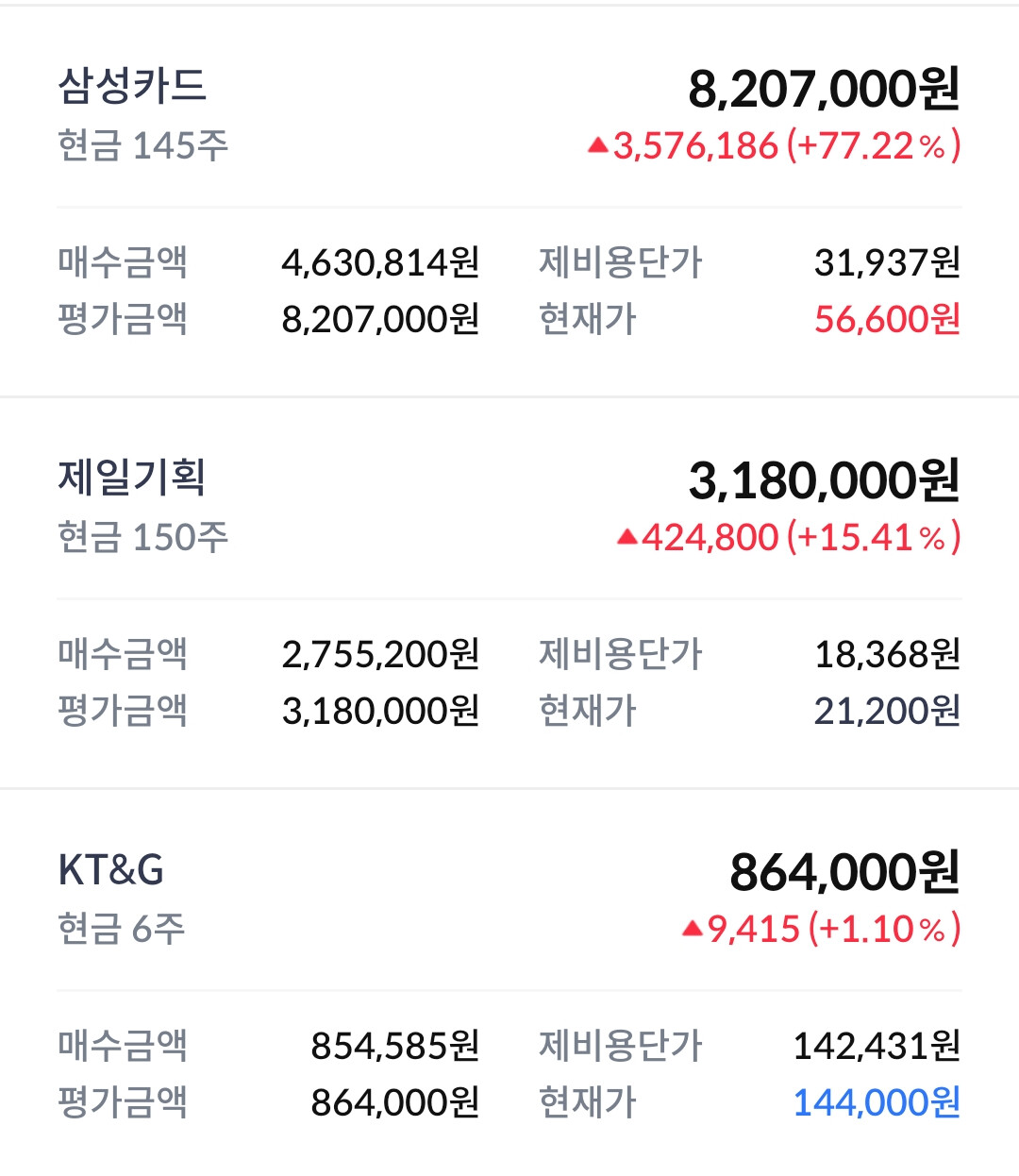
Task: Select the KT&G current price 144,000원
Action: [877, 1102]
